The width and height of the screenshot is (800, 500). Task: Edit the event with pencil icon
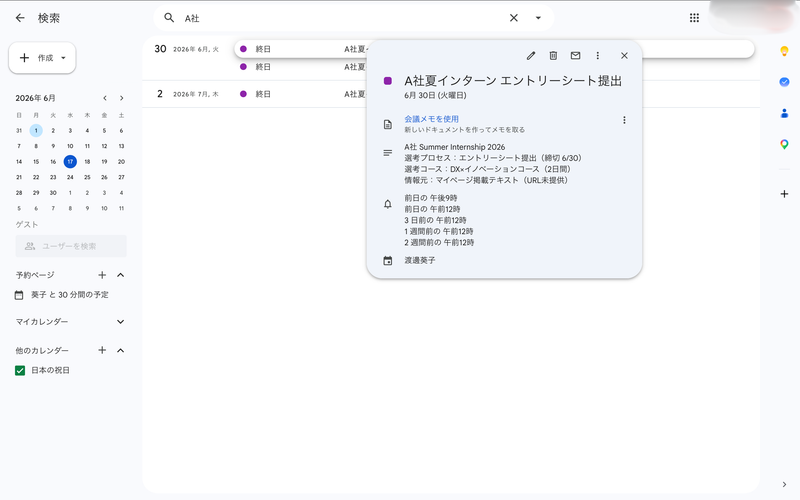pyautogui.click(x=531, y=56)
